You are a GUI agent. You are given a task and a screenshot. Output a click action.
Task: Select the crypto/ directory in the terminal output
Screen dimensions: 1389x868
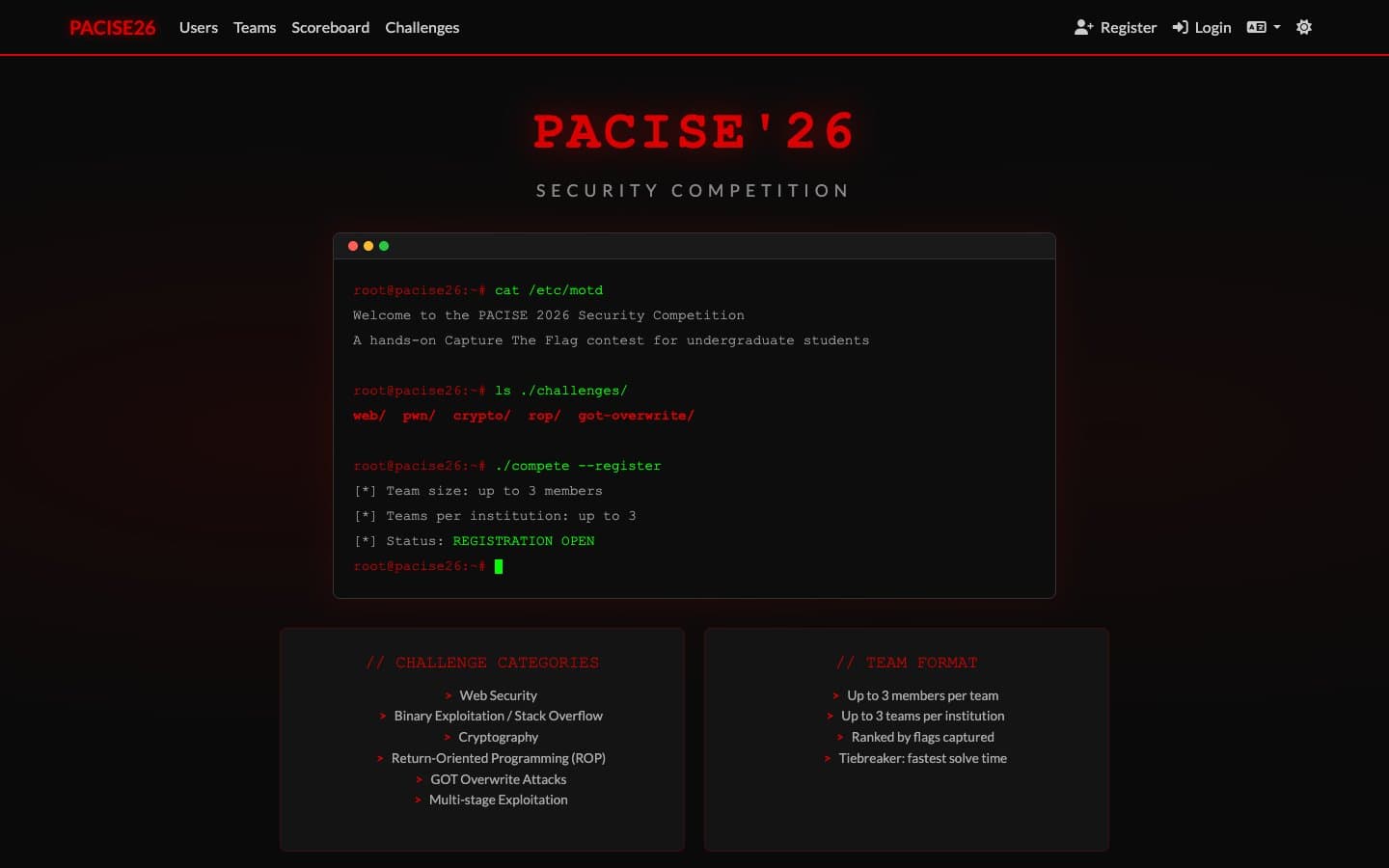point(481,415)
